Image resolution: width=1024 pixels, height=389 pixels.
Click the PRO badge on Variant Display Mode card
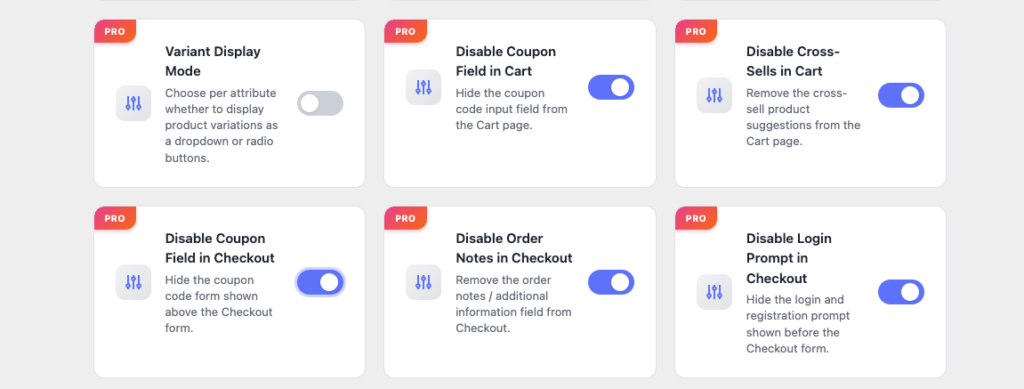click(x=115, y=31)
